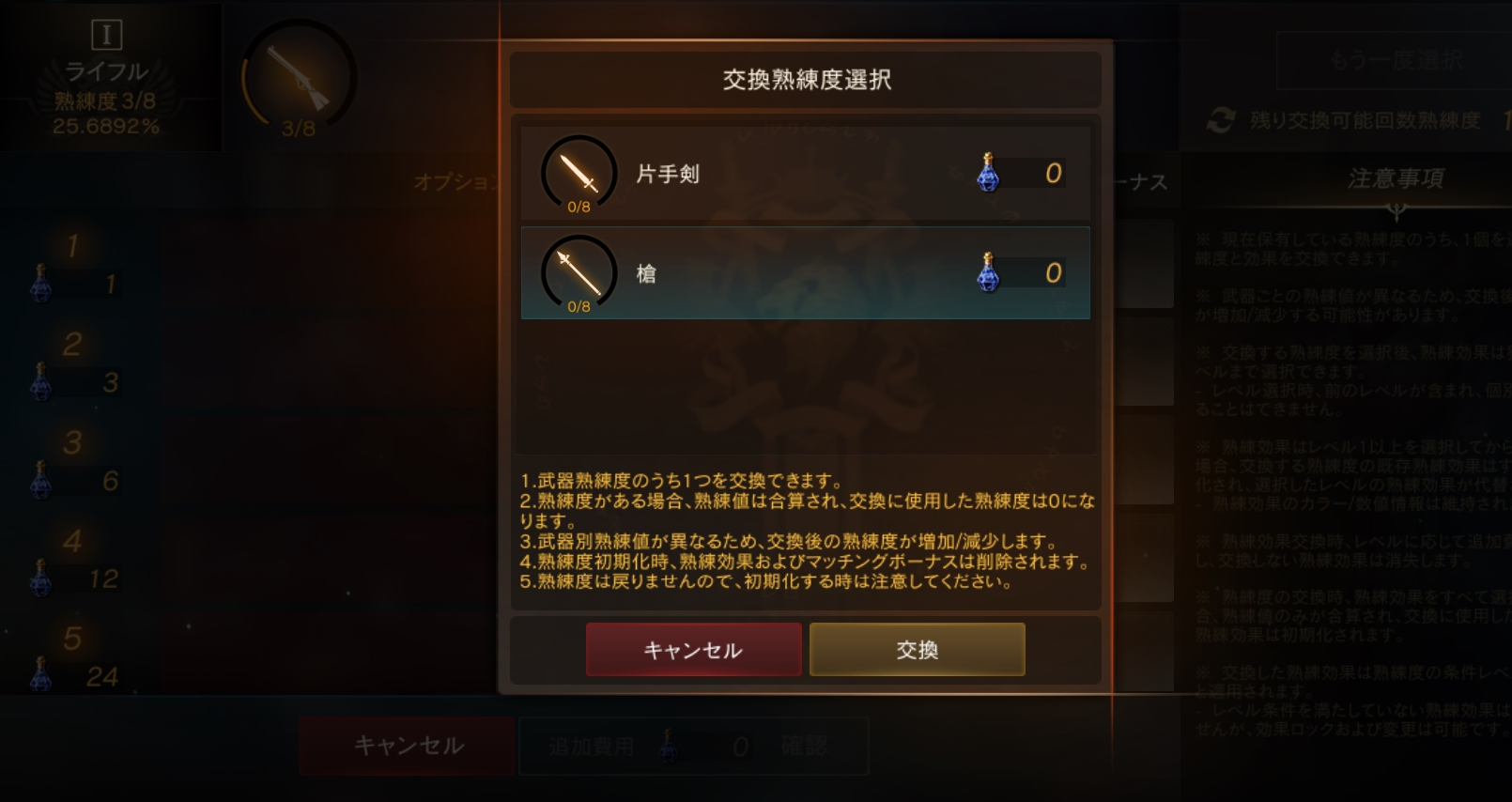
Task: Select the highlighted 槍 list row
Action: click(806, 273)
